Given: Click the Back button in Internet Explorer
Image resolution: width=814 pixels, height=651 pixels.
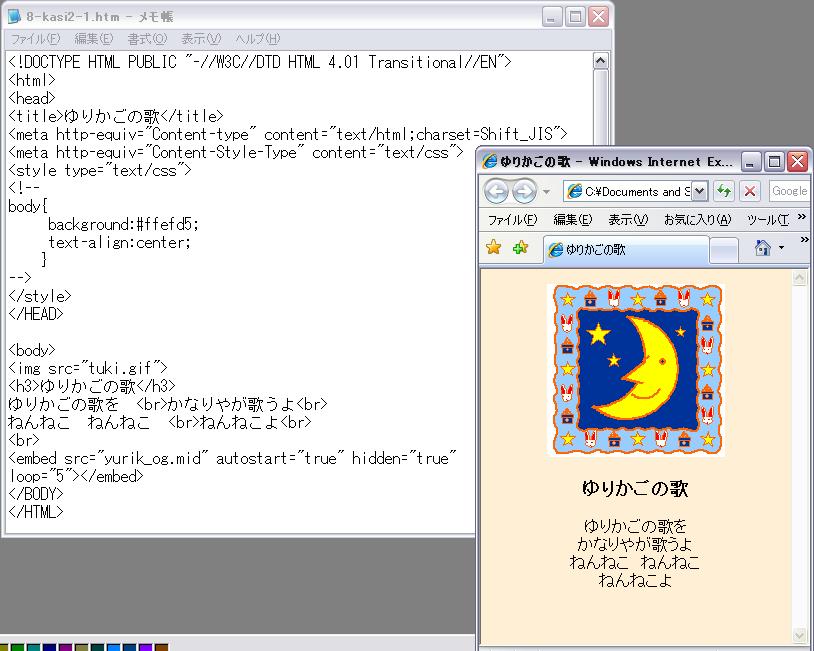Looking at the screenshot, I should [x=496, y=192].
